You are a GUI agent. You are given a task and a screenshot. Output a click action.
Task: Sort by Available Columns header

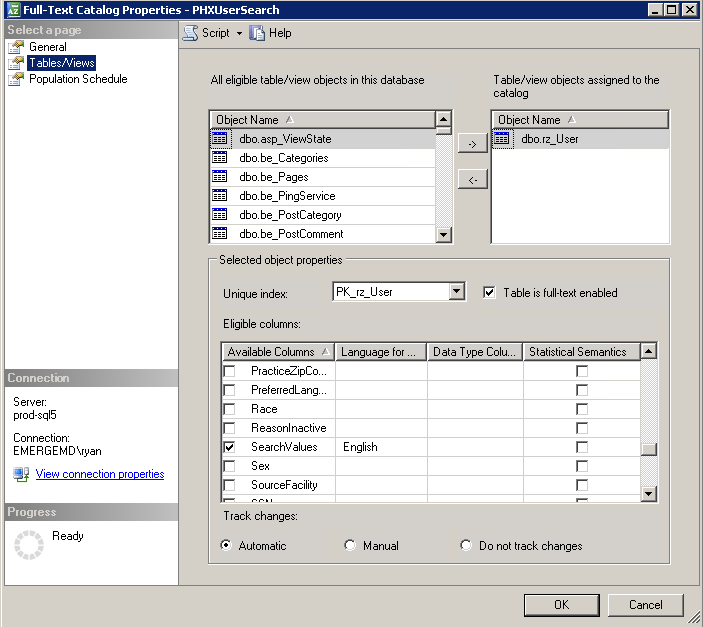278,352
